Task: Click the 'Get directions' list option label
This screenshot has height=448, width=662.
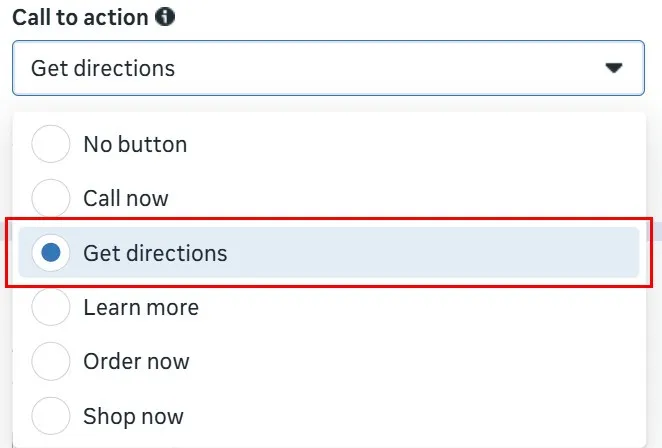Action: tap(155, 253)
